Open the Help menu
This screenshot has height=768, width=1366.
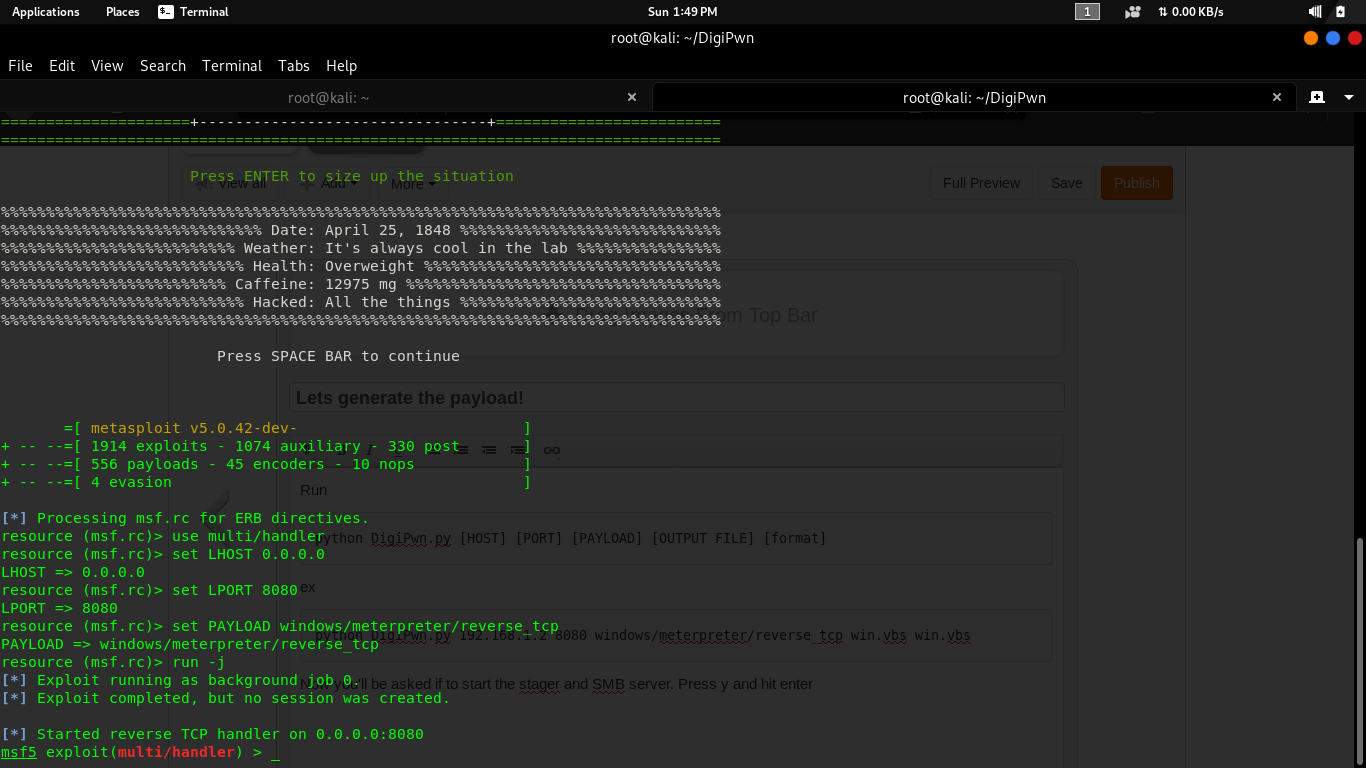[x=341, y=65]
